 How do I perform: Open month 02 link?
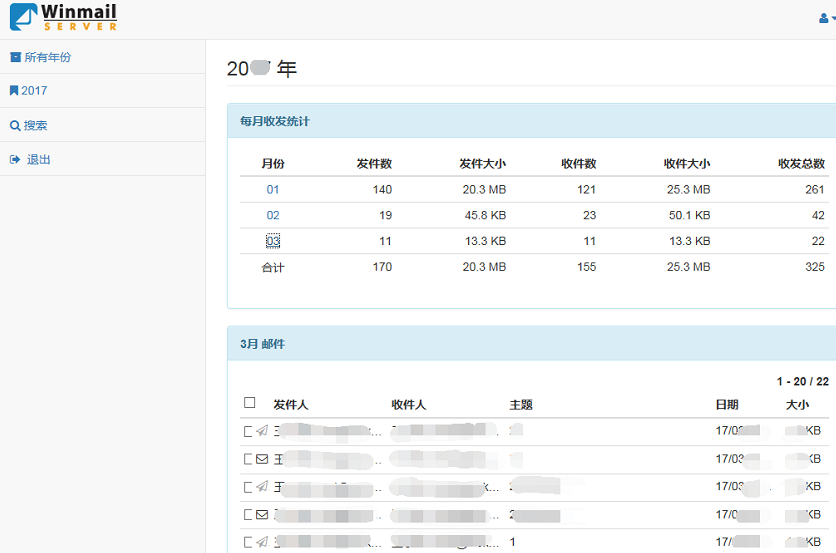coord(272,215)
